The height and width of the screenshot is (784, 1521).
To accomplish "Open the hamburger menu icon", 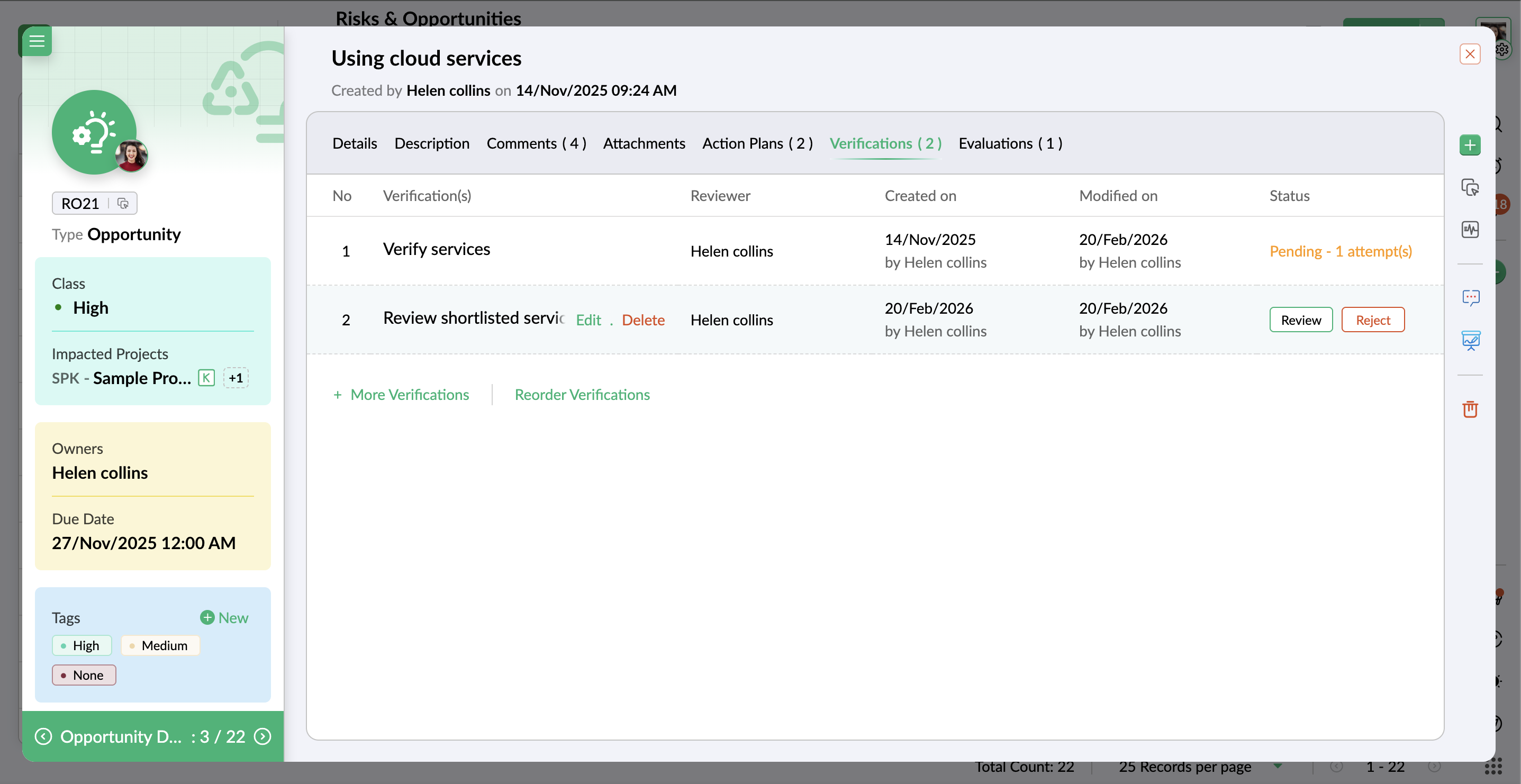I will [x=37, y=41].
